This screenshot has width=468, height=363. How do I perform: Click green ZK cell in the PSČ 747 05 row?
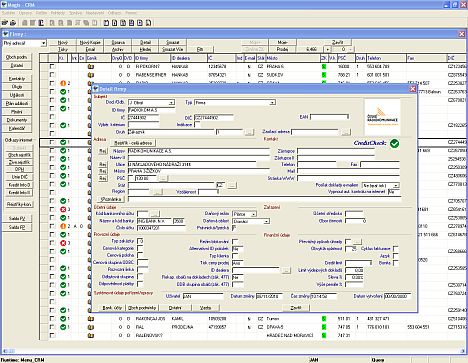[x=324, y=327]
